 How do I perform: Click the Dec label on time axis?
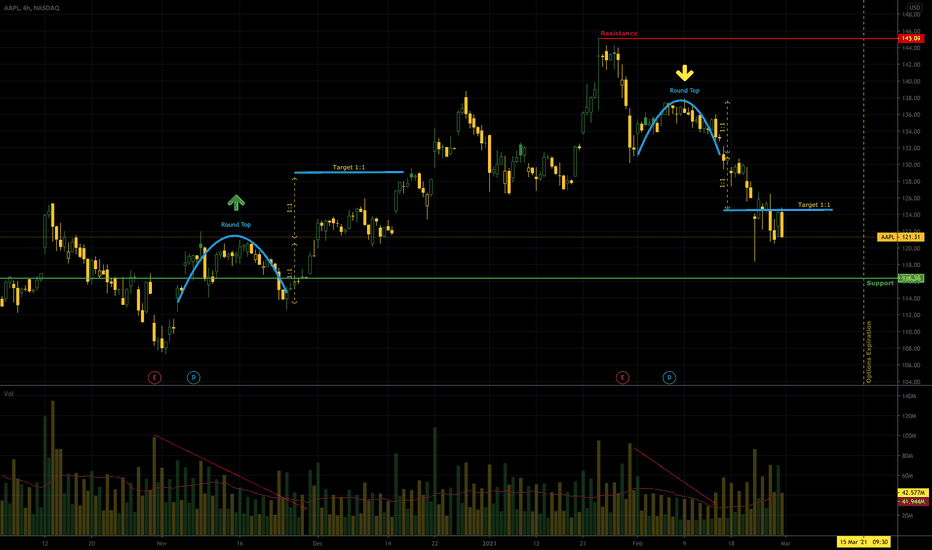click(x=317, y=543)
